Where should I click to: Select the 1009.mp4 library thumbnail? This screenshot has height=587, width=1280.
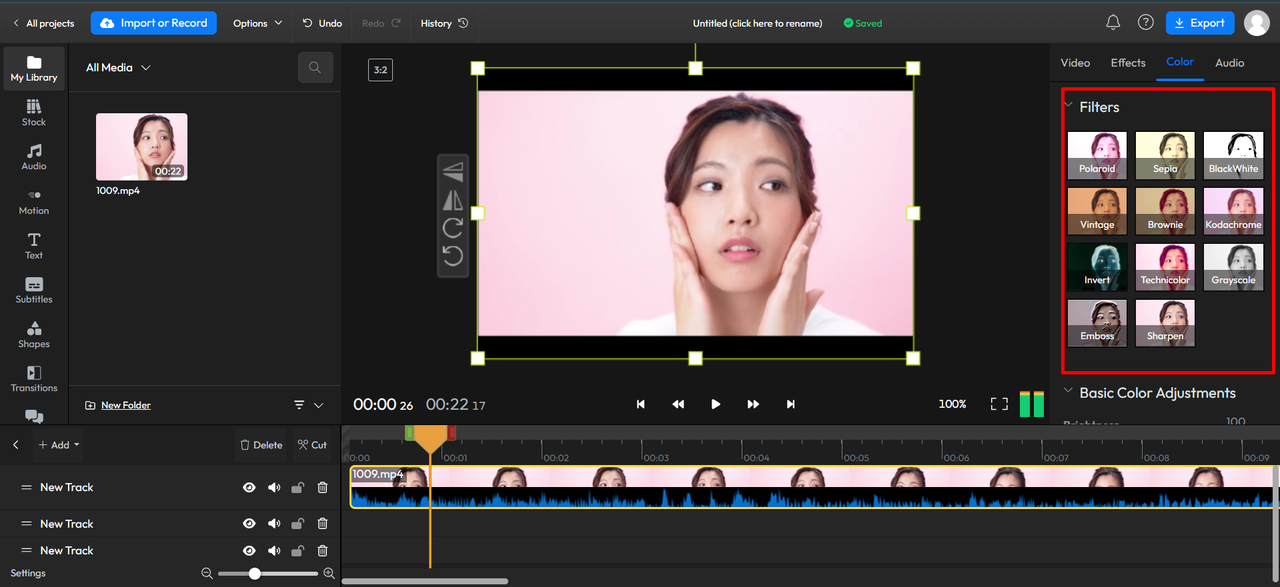[141, 147]
